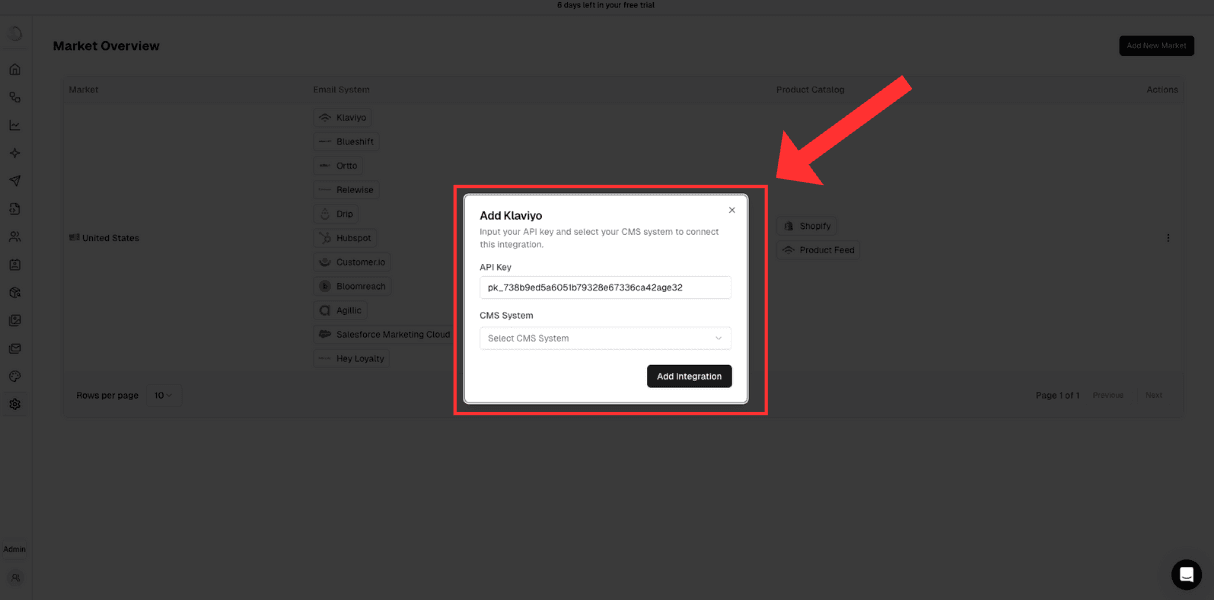This screenshot has width=1214, height=600.
Task: Click the home icon in the sidebar
Action: tap(15, 69)
